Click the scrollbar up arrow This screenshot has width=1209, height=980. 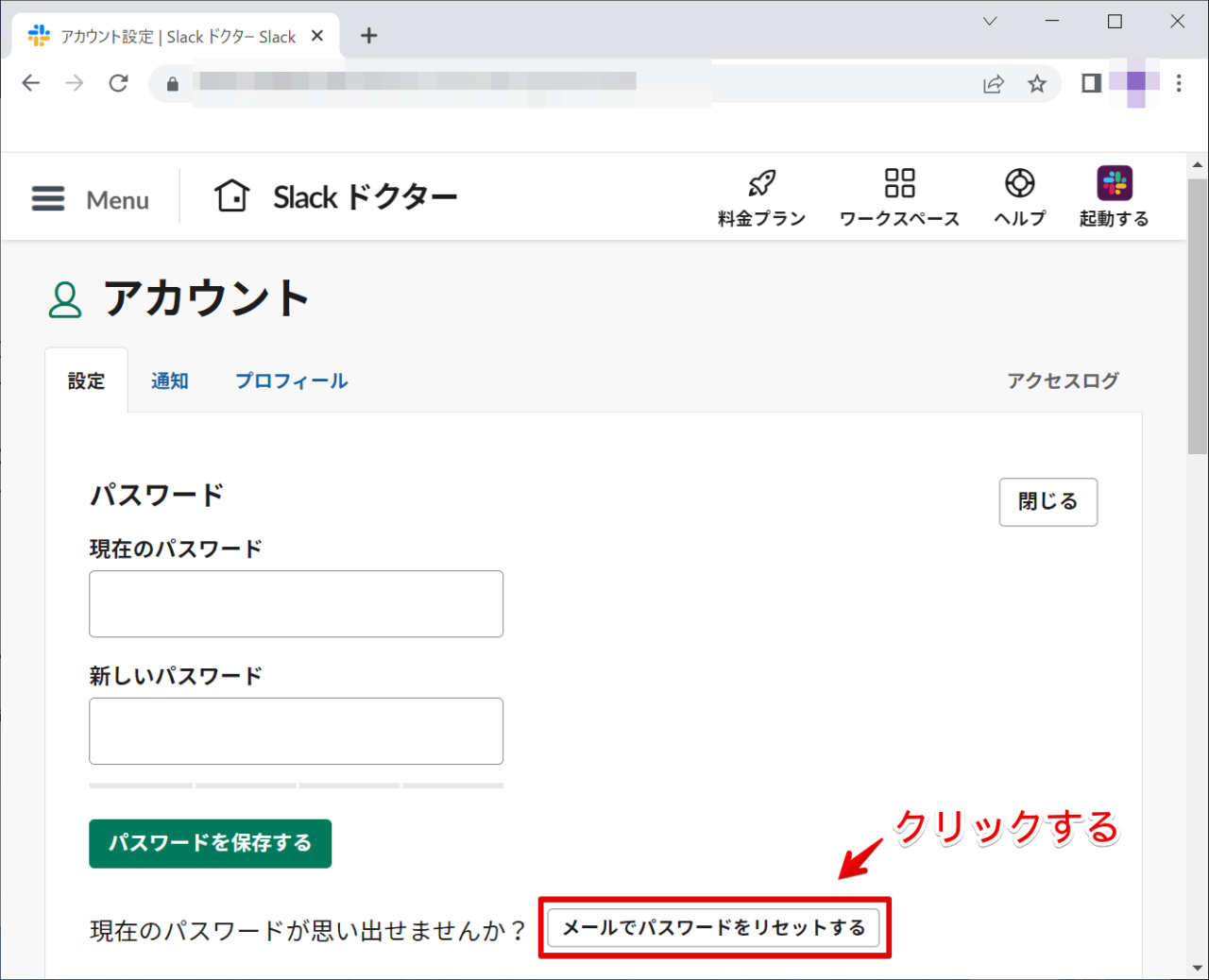click(x=1198, y=164)
